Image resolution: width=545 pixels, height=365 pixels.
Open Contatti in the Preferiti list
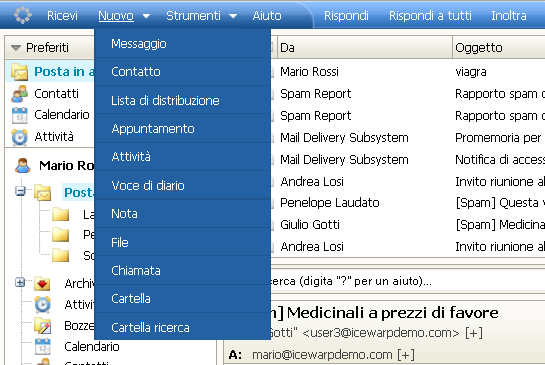(x=56, y=94)
